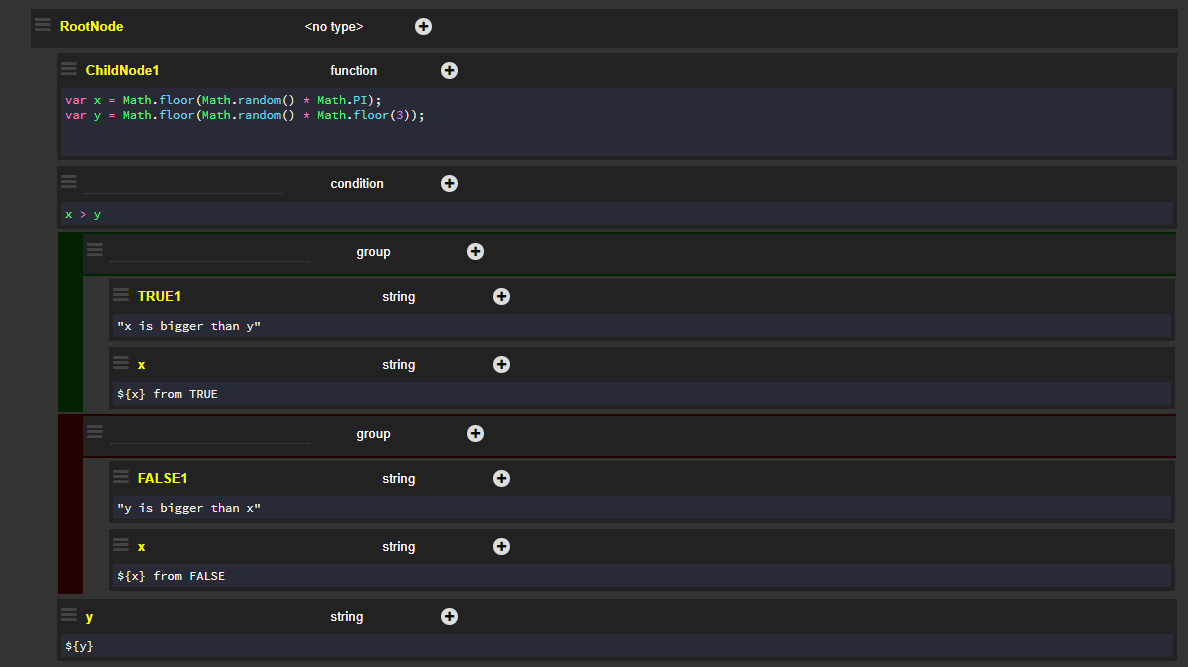Click the ChildNode1 drag handle icon
This screenshot has width=1188, height=667.
[x=69, y=69]
